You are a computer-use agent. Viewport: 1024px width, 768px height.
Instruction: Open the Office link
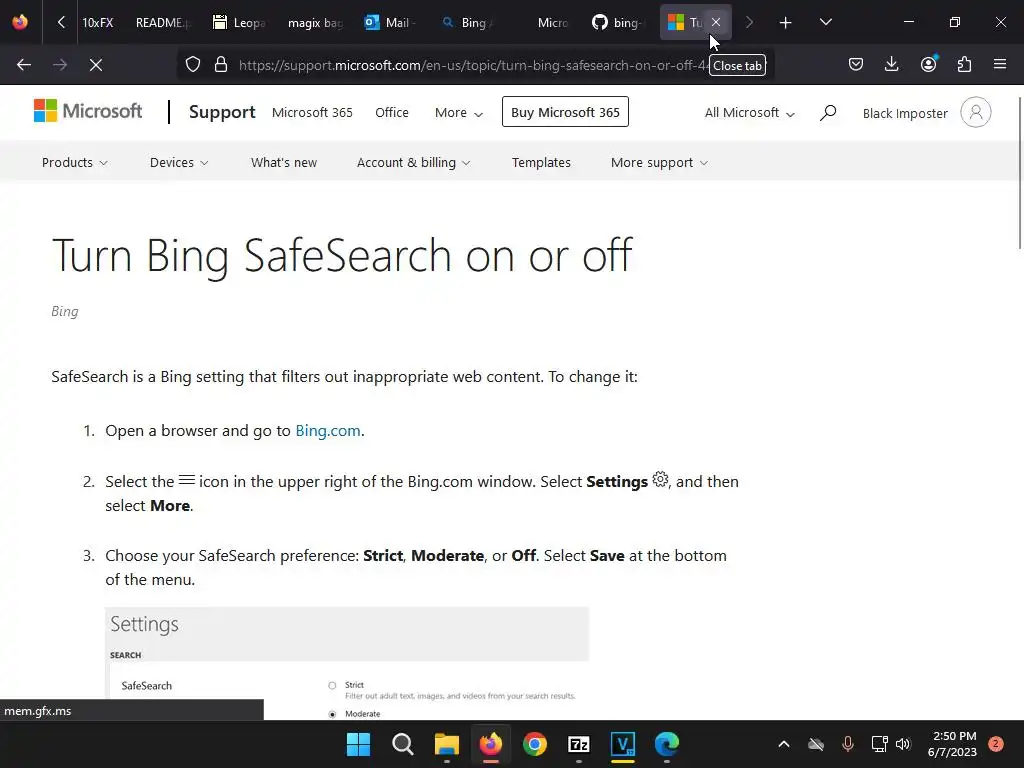click(392, 112)
